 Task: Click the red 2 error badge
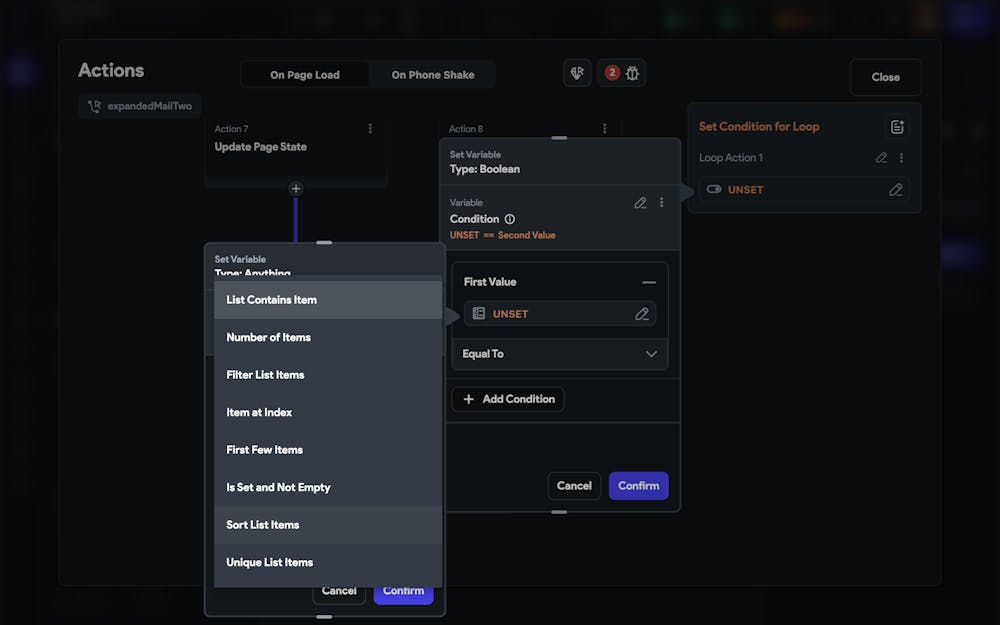(x=612, y=73)
